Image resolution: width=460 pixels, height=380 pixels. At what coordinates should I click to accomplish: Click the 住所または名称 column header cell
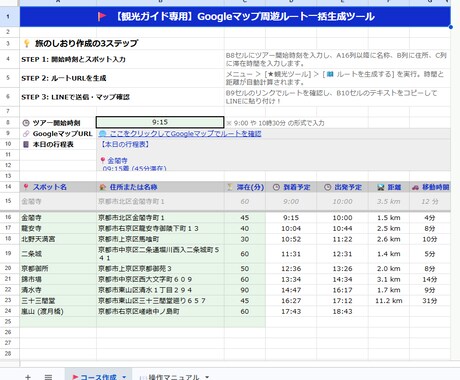pyautogui.click(x=160, y=187)
